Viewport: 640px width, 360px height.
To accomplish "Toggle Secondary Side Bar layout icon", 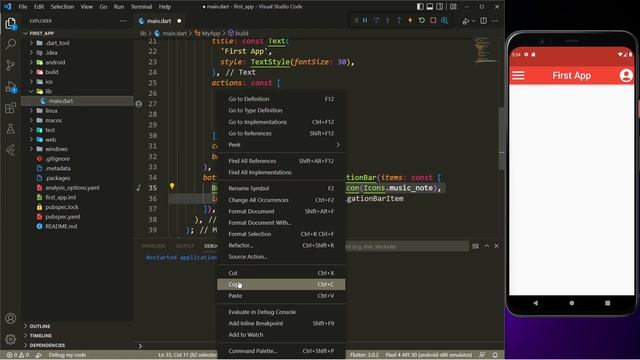I will point(440,7).
